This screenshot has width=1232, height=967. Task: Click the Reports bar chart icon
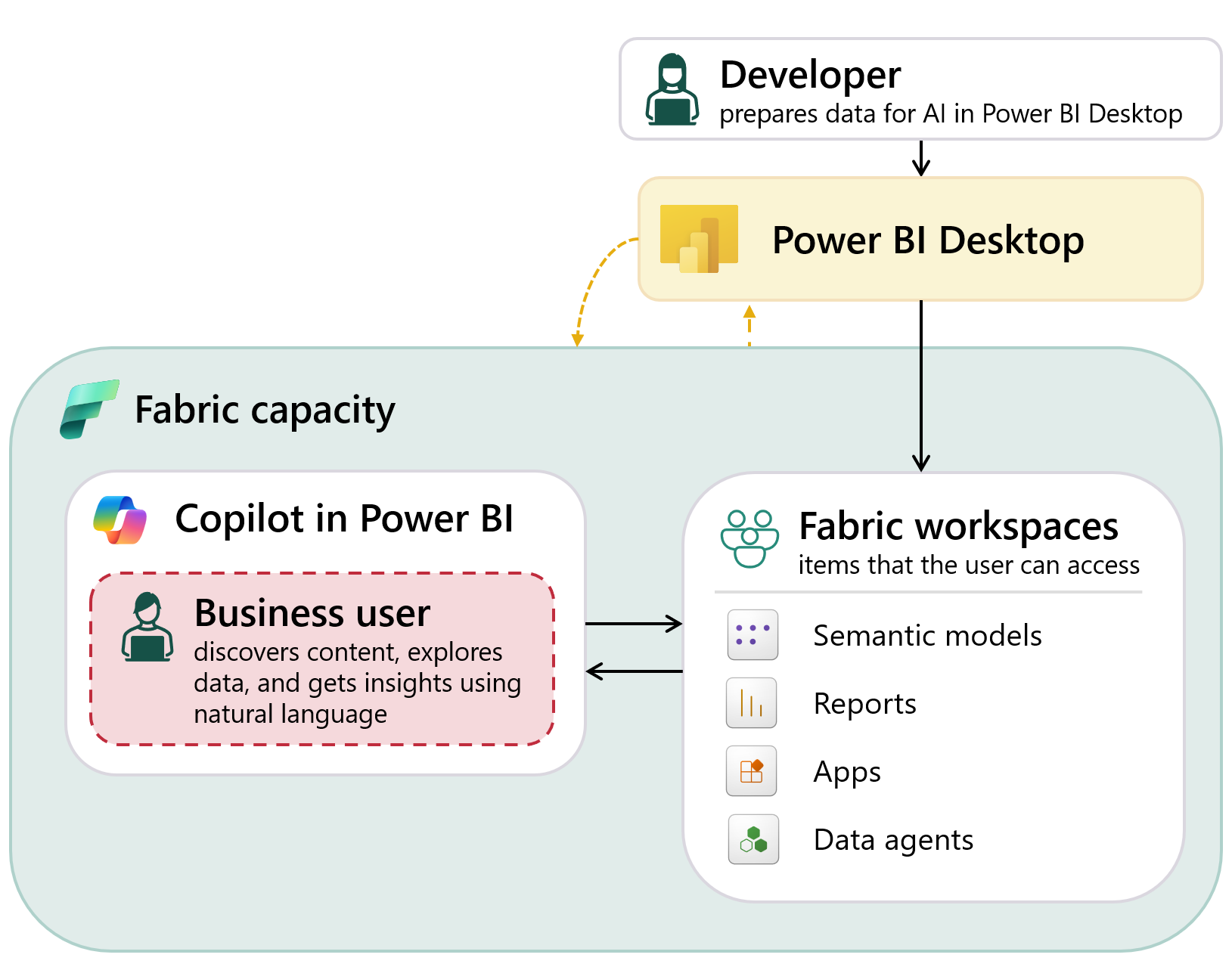(x=752, y=703)
